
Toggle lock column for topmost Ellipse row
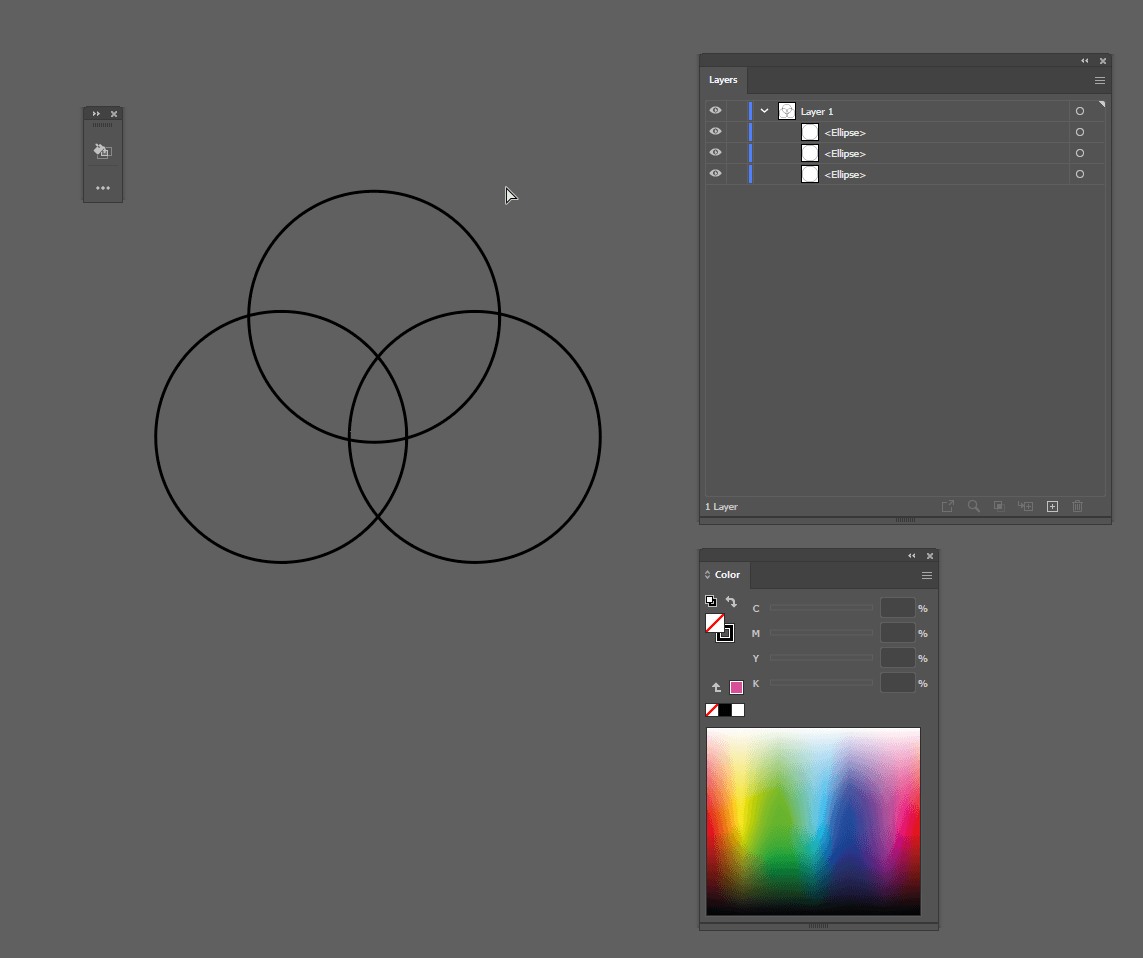coord(735,132)
